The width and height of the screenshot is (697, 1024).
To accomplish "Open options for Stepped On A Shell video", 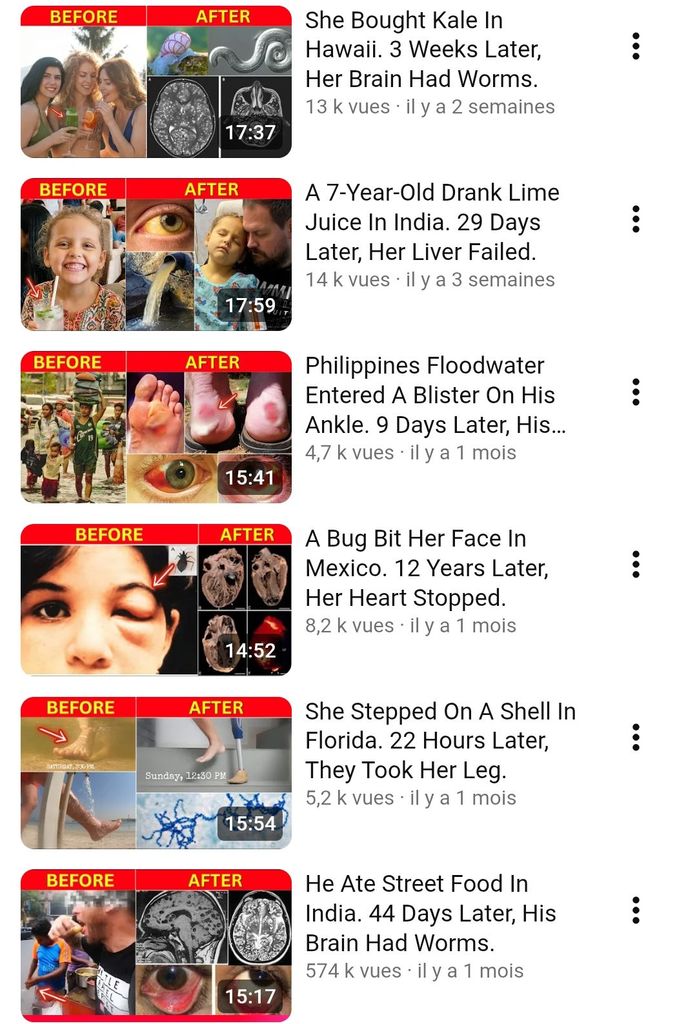I will pos(636,737).
